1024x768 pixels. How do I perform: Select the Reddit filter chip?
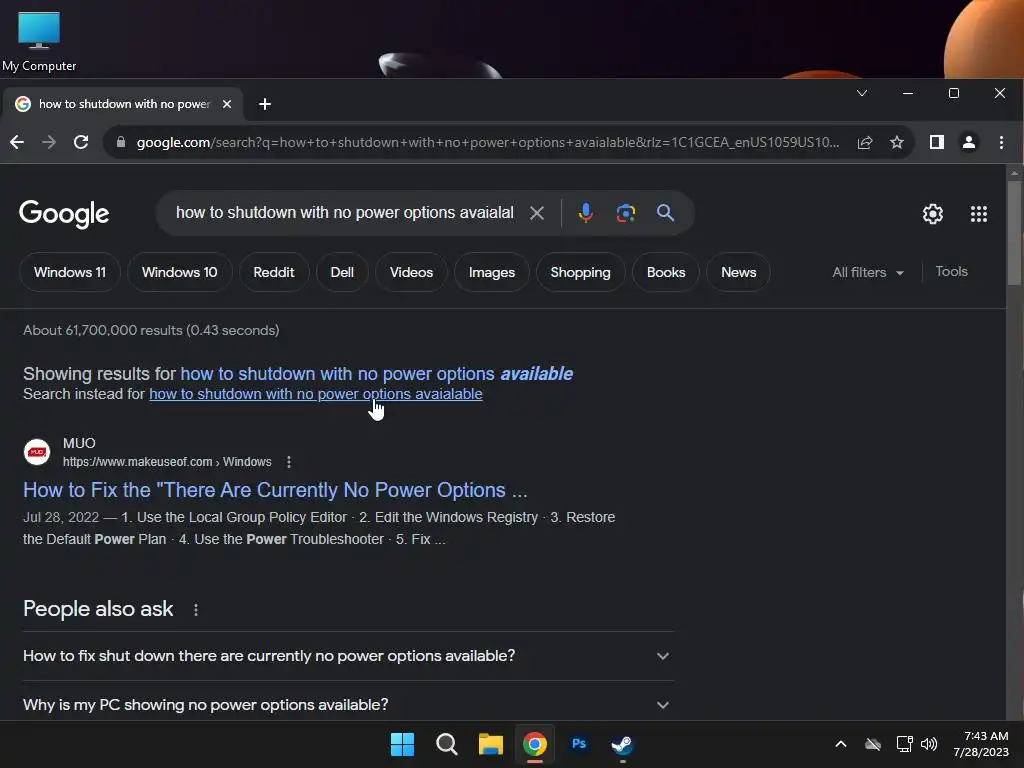[274, 272]
